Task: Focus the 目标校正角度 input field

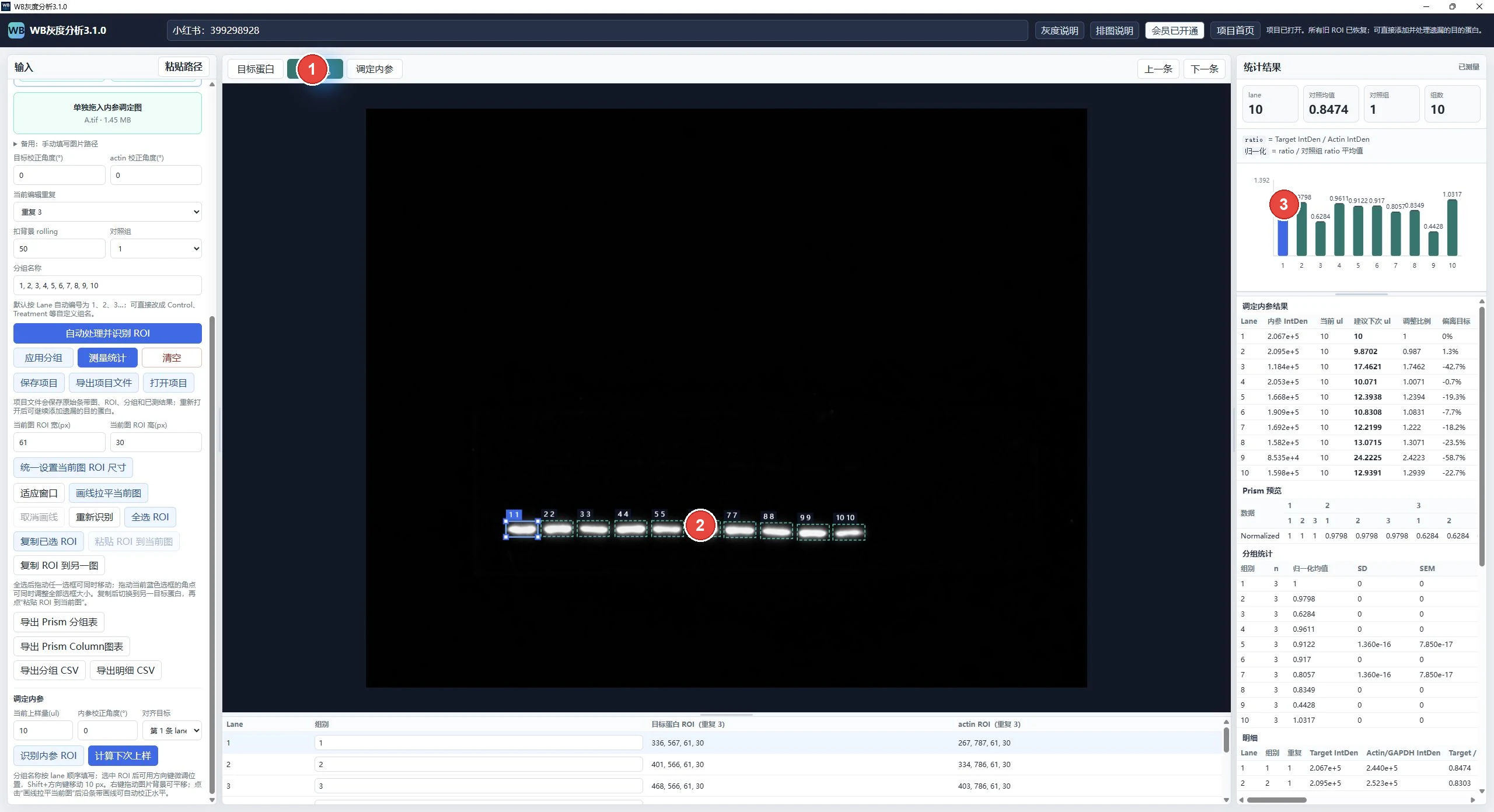Action: [60, 175]
